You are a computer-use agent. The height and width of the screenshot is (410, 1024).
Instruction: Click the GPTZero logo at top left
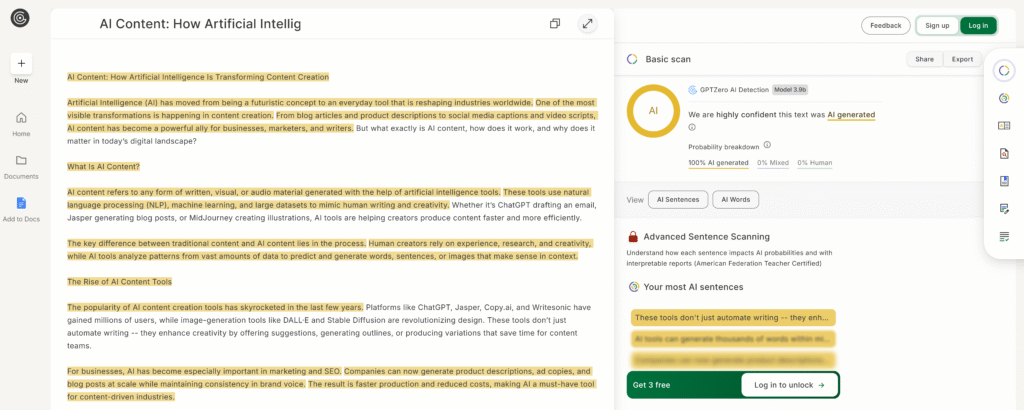pos(20,18)
